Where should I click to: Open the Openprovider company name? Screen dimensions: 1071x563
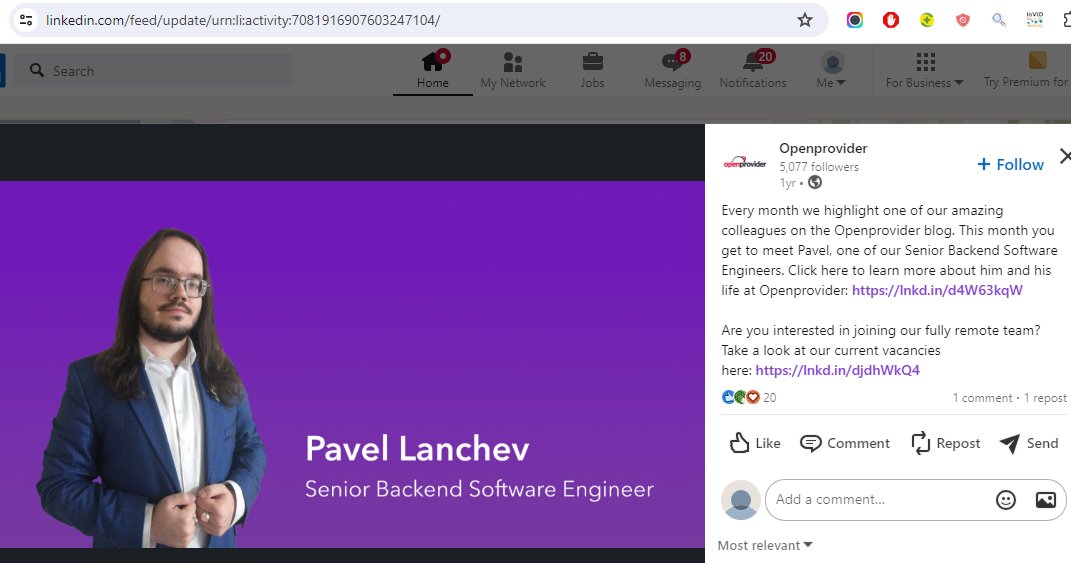click(x=823, y=148)
